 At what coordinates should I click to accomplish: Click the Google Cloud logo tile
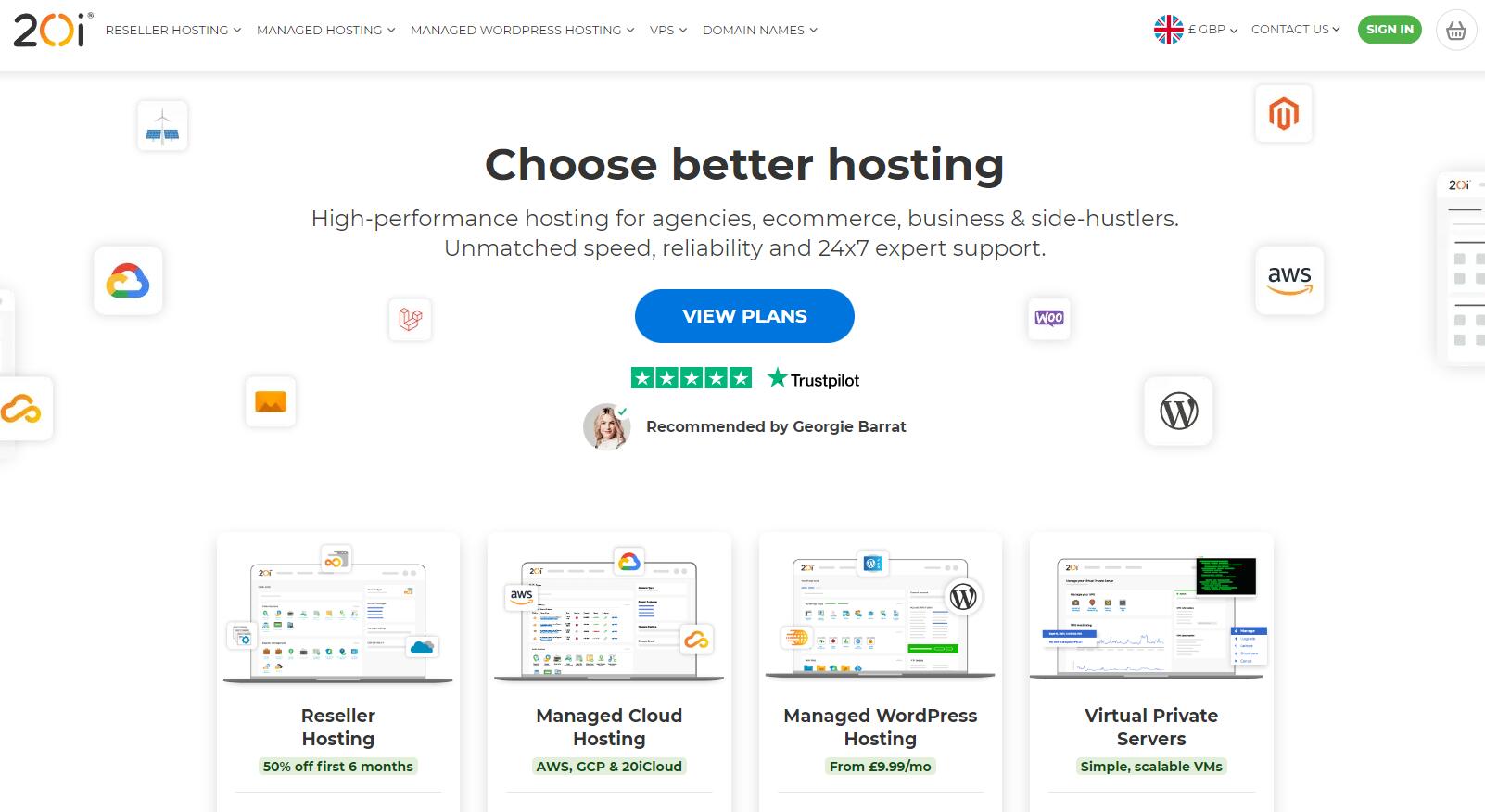(128, 281)
